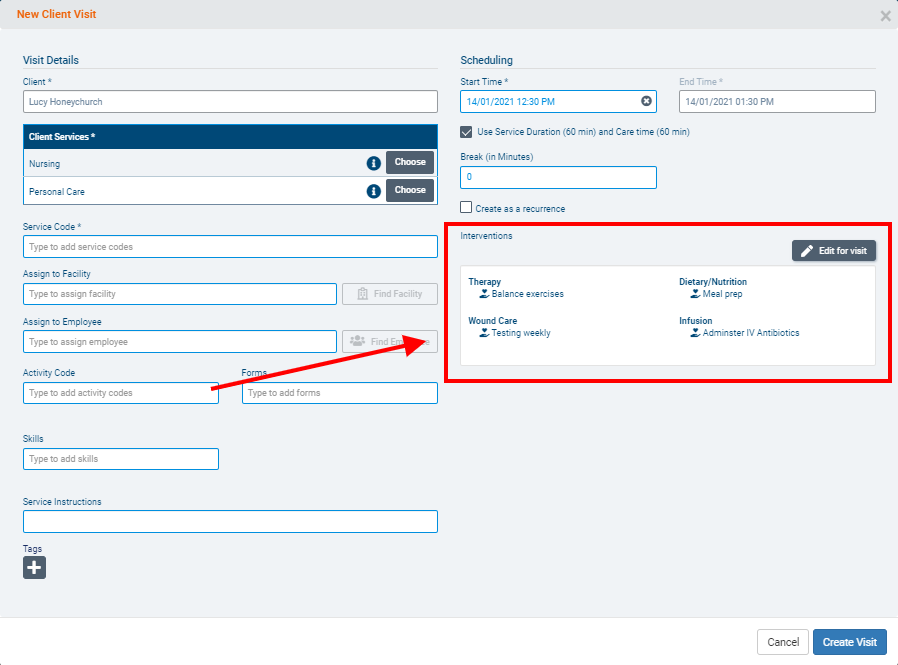Screen dimensions: 898x665
Task: Close the New Client Visit dialog
Action: click(x=885, y=16)
